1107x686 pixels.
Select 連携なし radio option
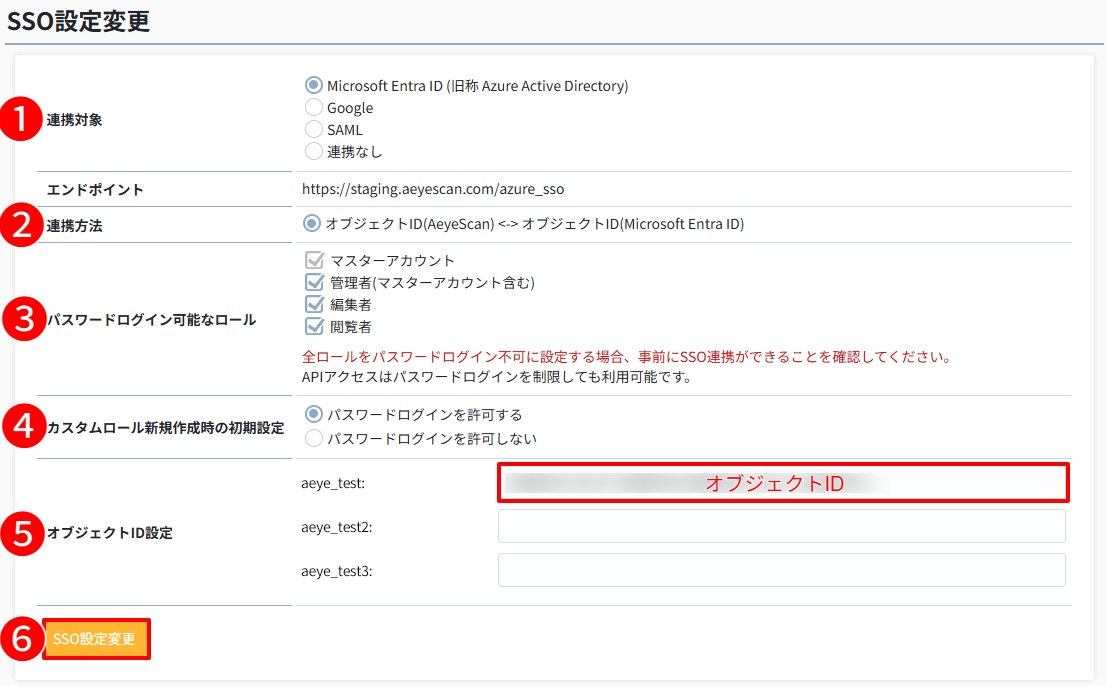tap(314, 152)
